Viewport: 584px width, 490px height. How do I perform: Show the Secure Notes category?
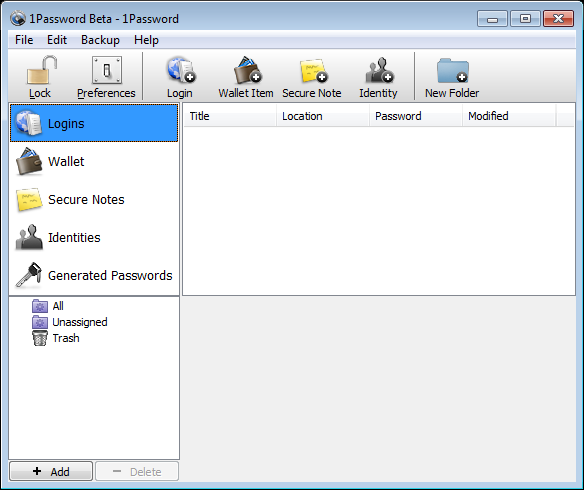point(94,200)
